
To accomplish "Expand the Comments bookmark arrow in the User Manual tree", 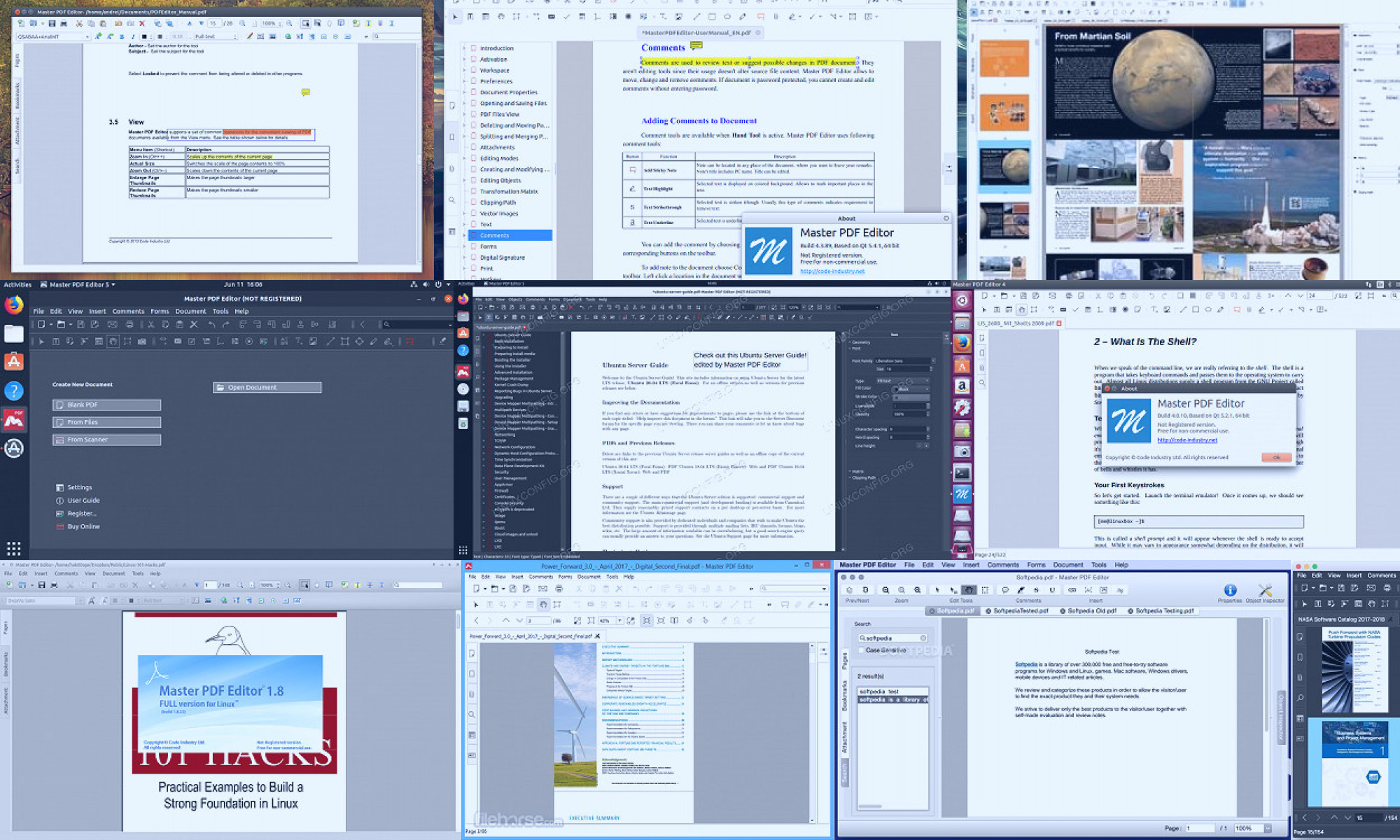I will [x=463, y=235].
